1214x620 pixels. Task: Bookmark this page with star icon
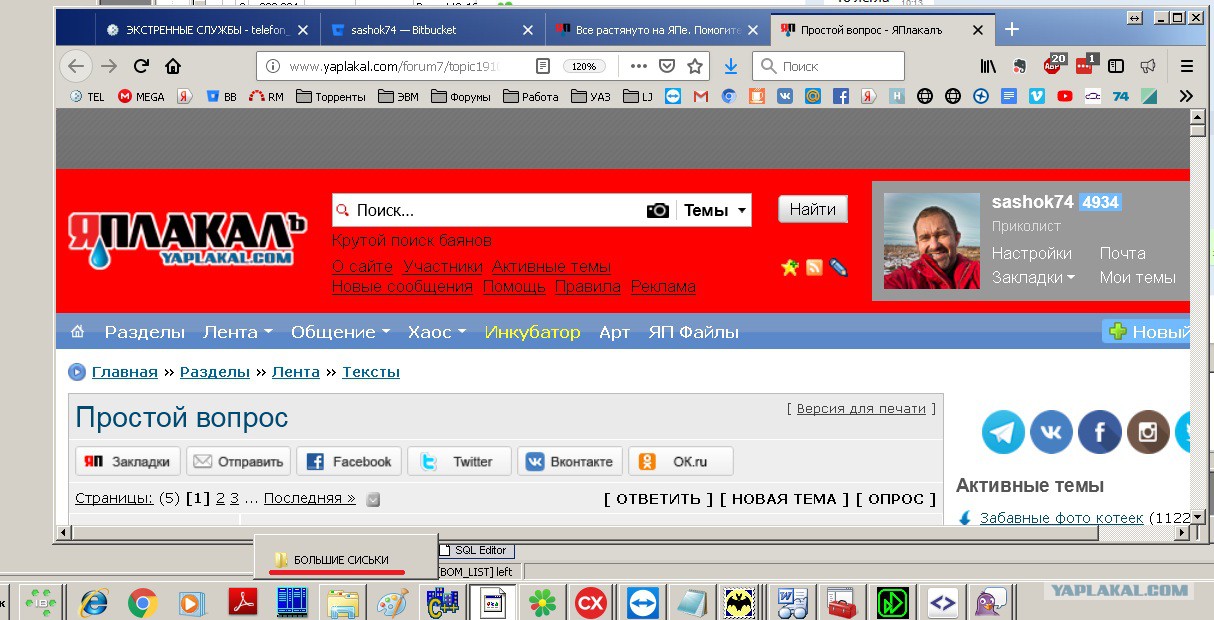(x=695, y=66)
